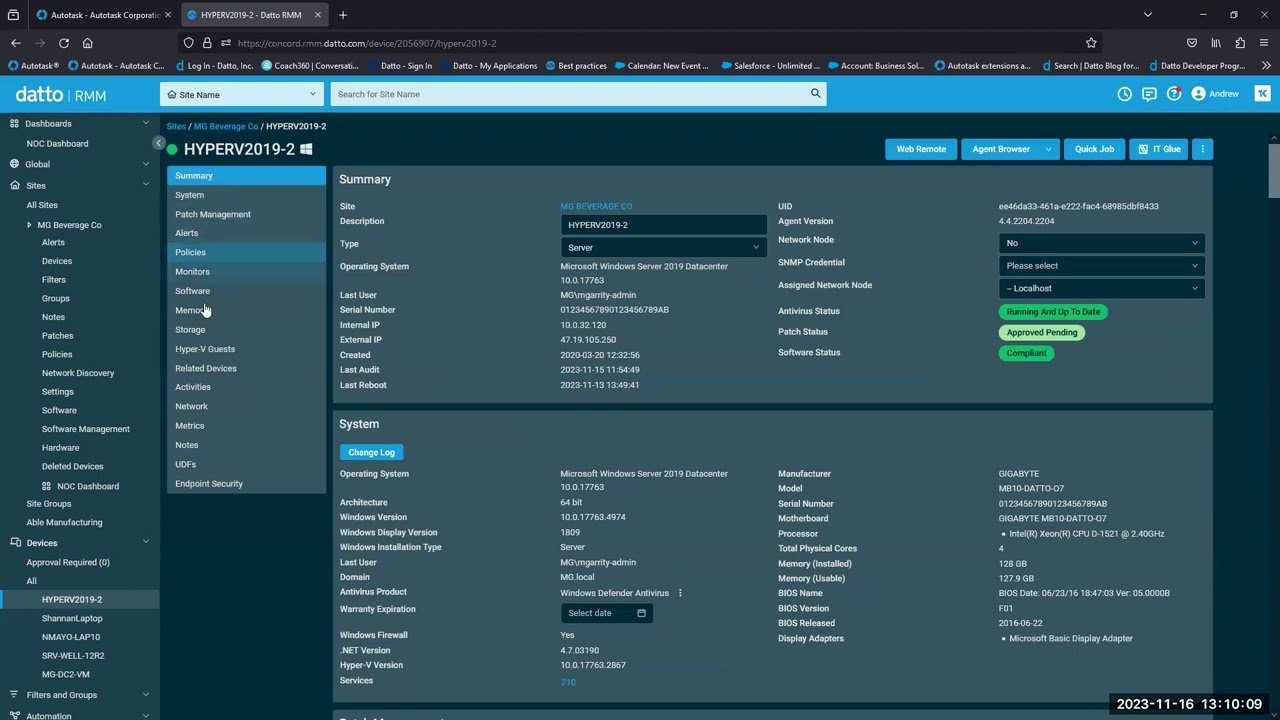Image resolution: width=1280 pixels, height=720 pixels.
Task: Open the Storage device menu item
Action: tap(246, 329)
